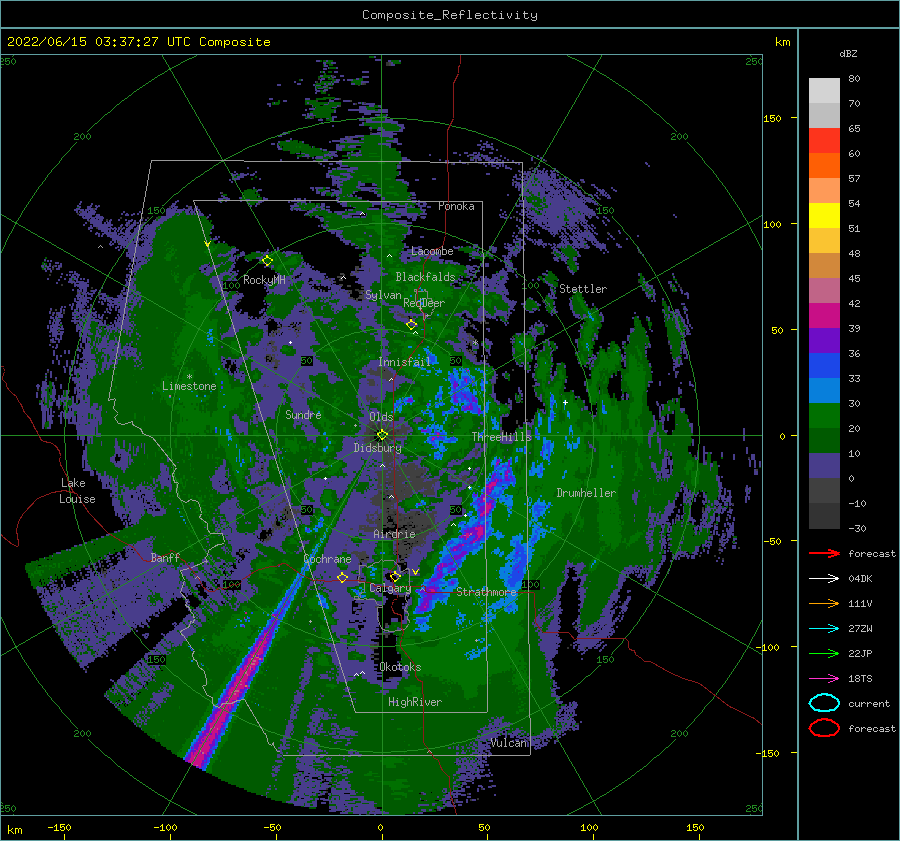
Task: Click the 04DK legend text
Action: tap(860, 579)
